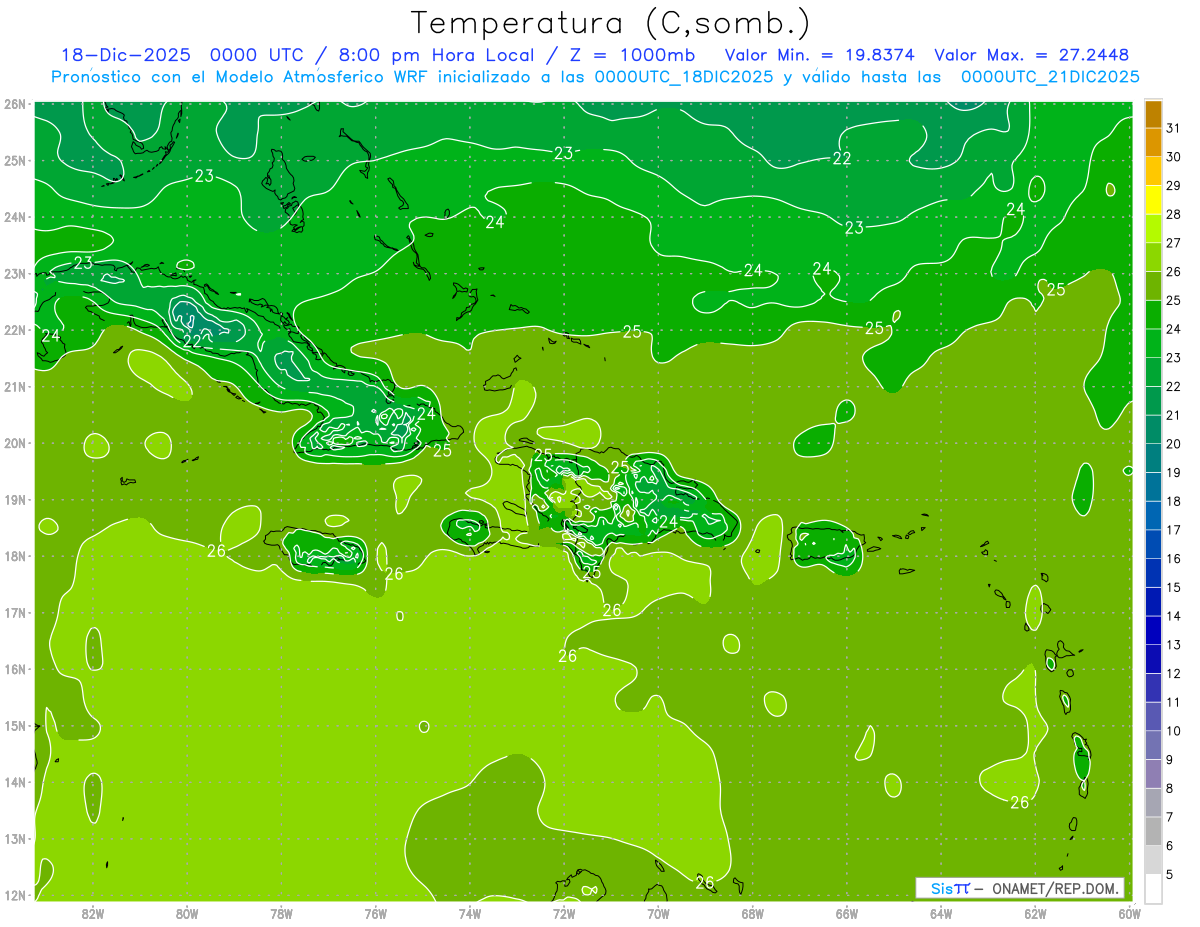Click the "82W" longitude axis label
Image resolution: width=1200 pixels, height=927 pixels.
(x=92, y=912)
